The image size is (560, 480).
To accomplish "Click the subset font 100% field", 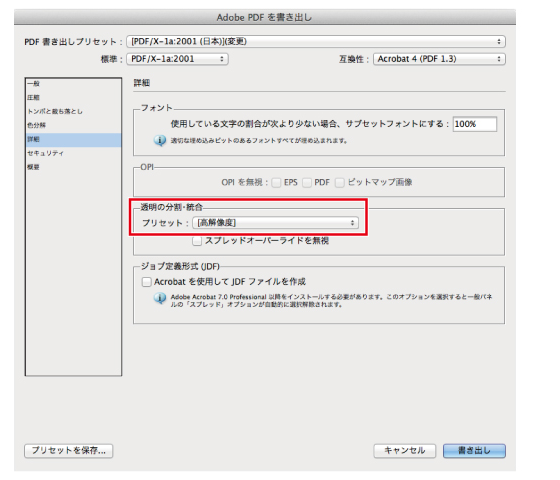I will click(475, 124).
